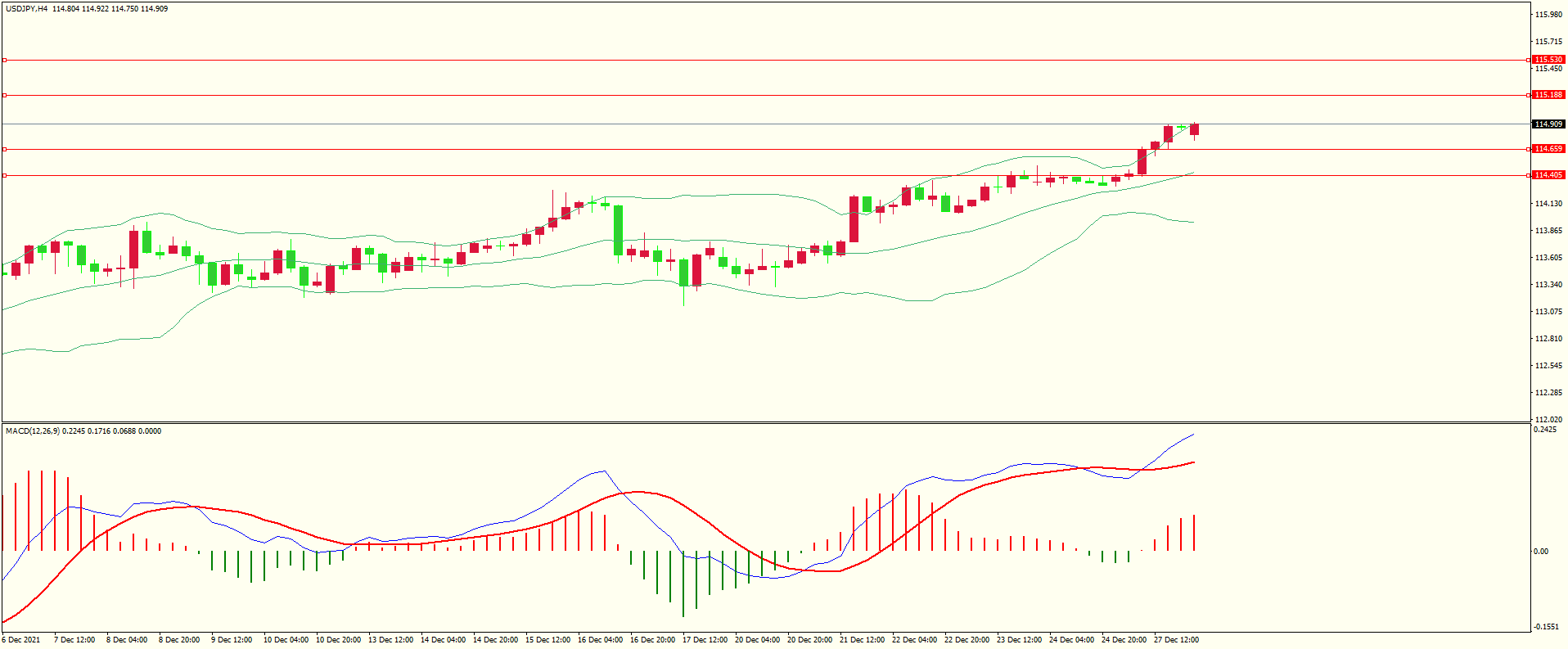Click the 27 Dec 12:00 time label
This screenshot has height=649, width=1568.
coord(1177,640)
